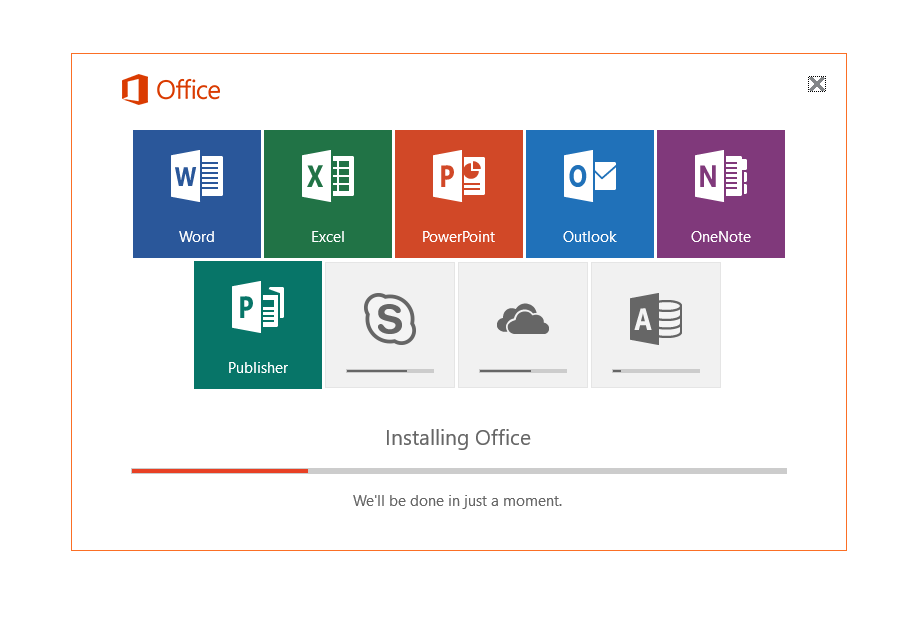Select the Publisher app icon
The image size is (911, 633).
click(x=258, y=307)
